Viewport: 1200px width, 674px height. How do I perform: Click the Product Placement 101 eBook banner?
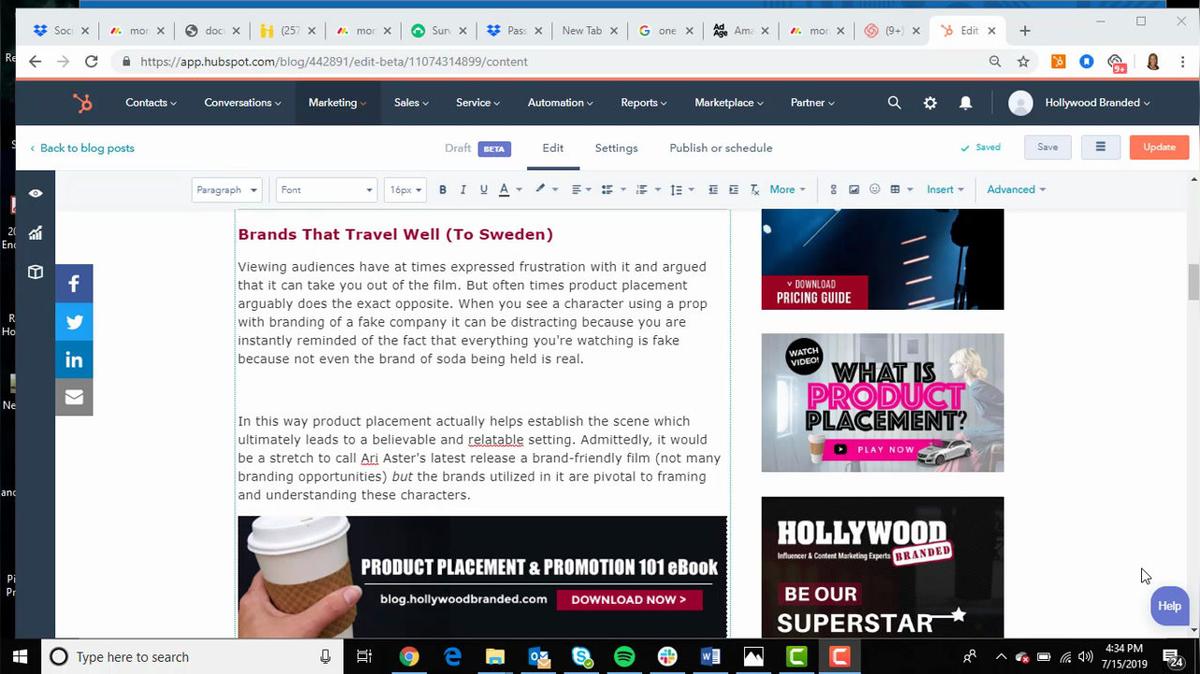coord(482,577)
